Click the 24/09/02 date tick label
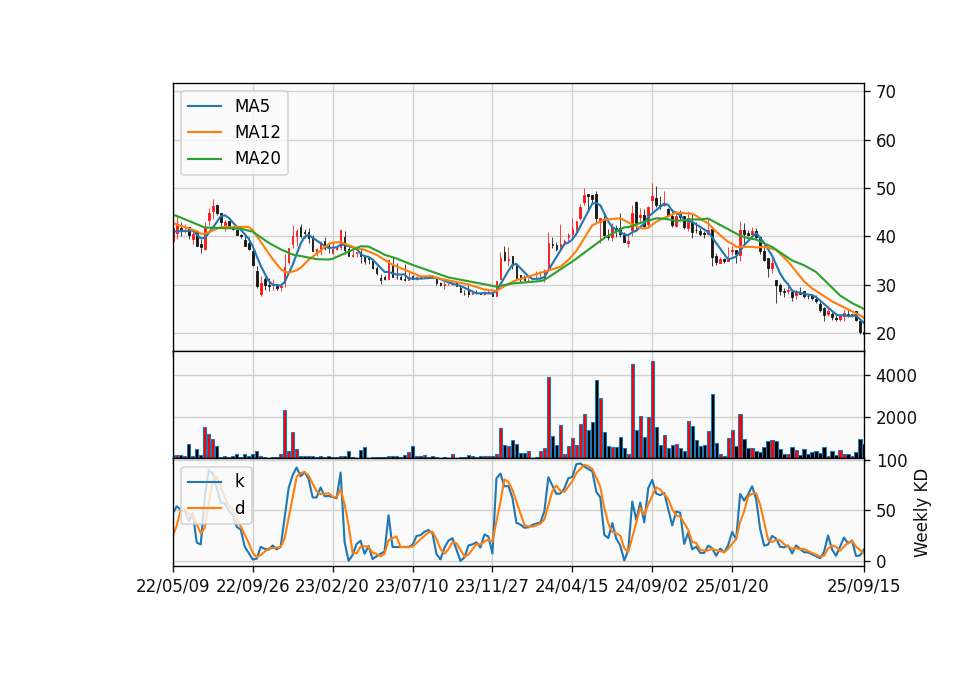Viewport: 960px width, 690px height. tap(651, 586)
